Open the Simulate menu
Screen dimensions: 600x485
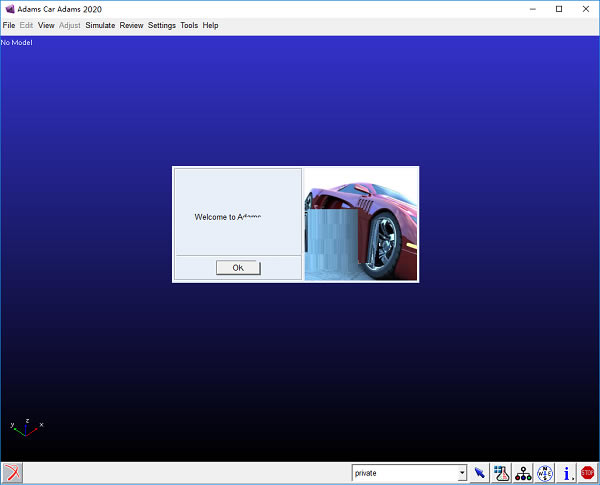click(100, 25)
